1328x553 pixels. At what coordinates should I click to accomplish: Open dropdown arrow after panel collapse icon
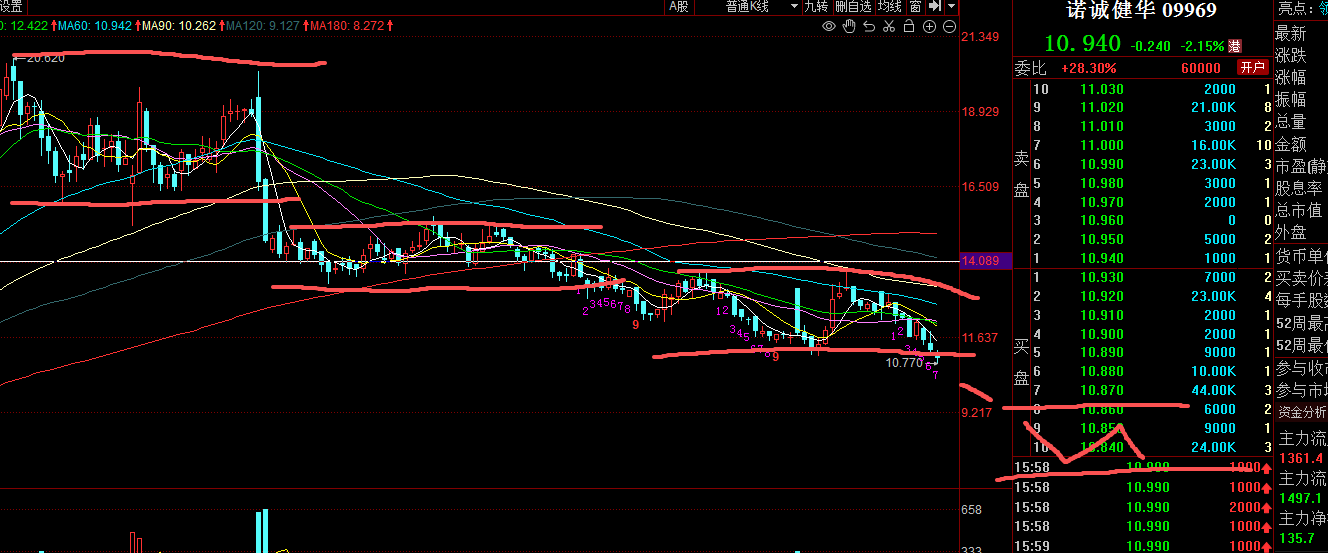coord(952,6)
